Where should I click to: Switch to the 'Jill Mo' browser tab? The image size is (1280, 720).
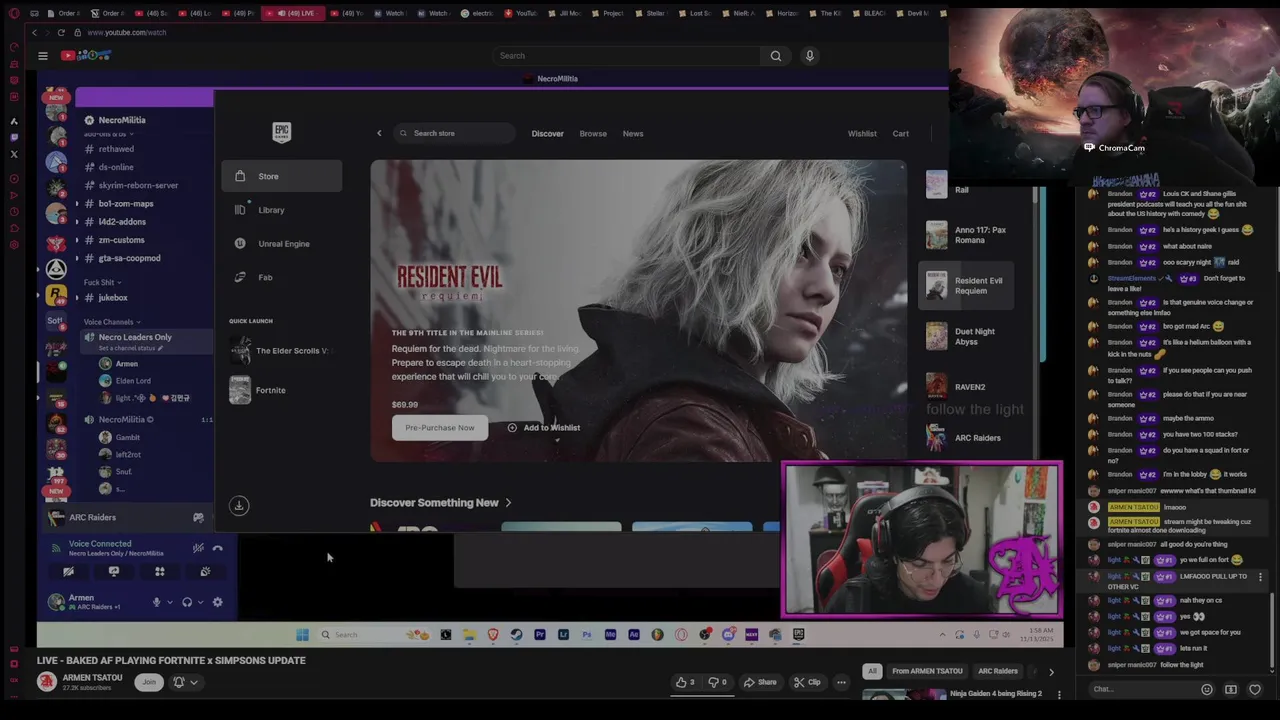coord(565,13)
